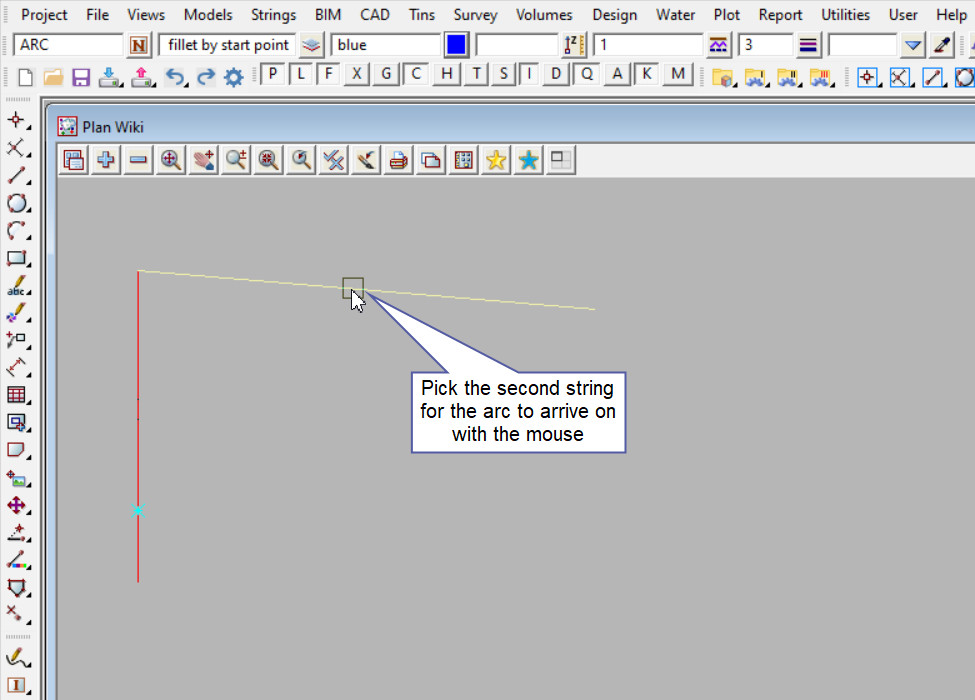Select the arc tool in left toolbar
The image size is (975, 700).
(x=17, y=231)
